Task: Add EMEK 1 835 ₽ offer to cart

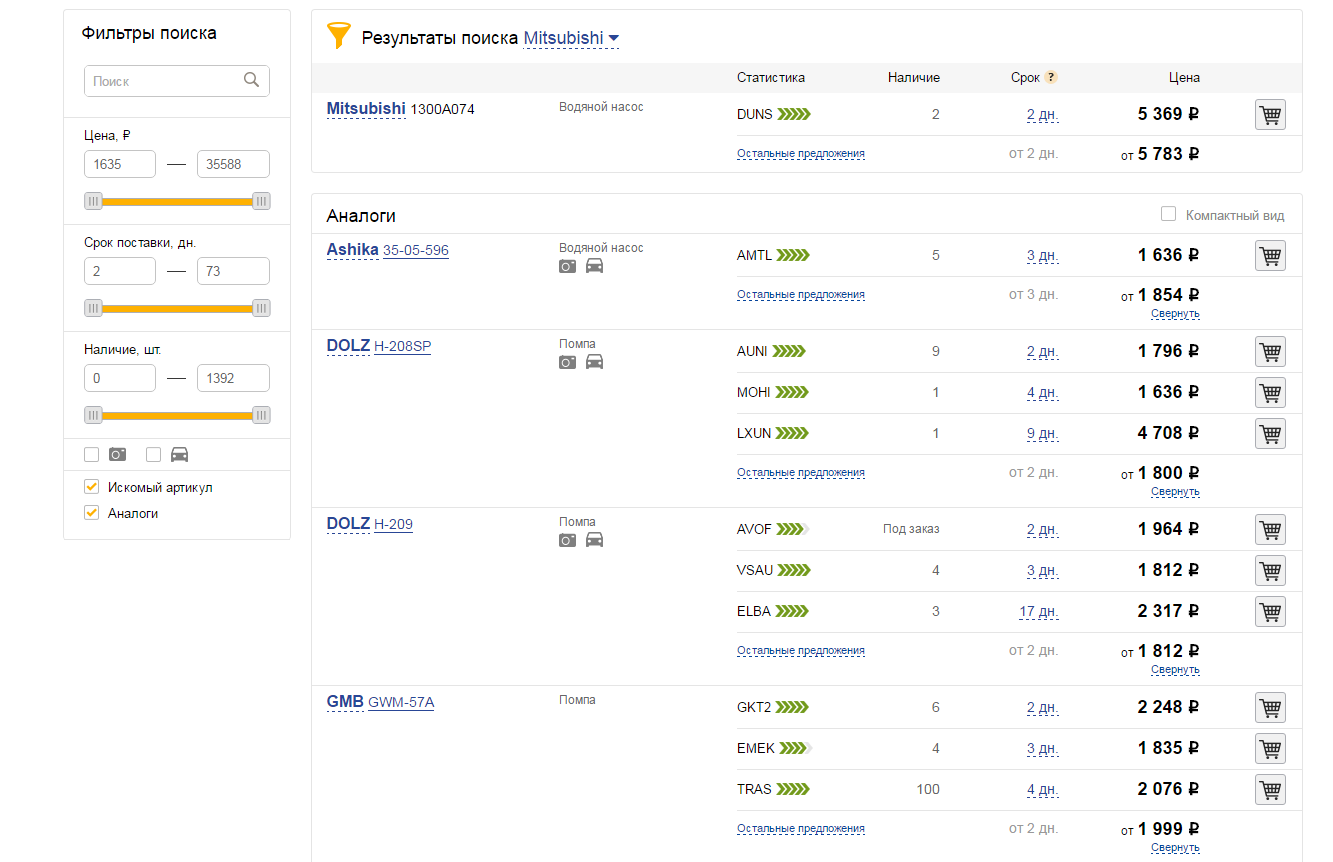Action: click(x=1270, y=749)
